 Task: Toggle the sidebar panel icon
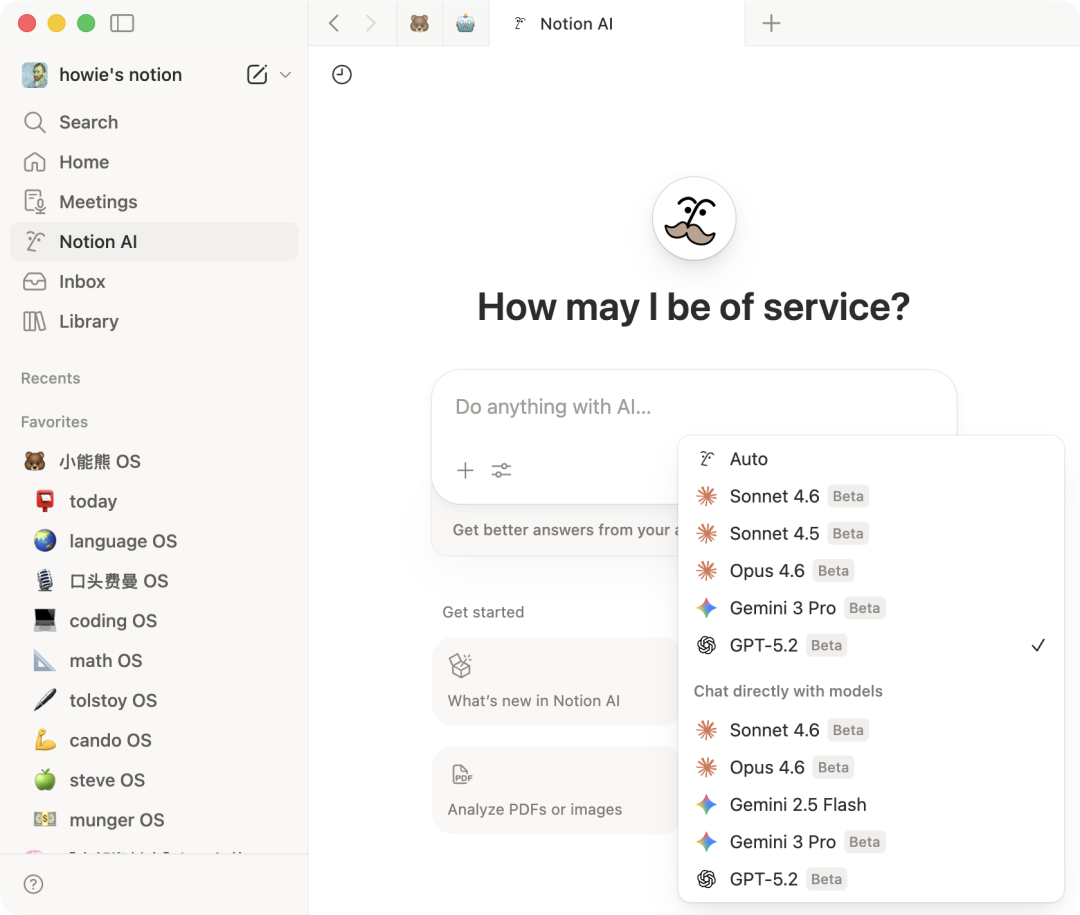point(122,23)
